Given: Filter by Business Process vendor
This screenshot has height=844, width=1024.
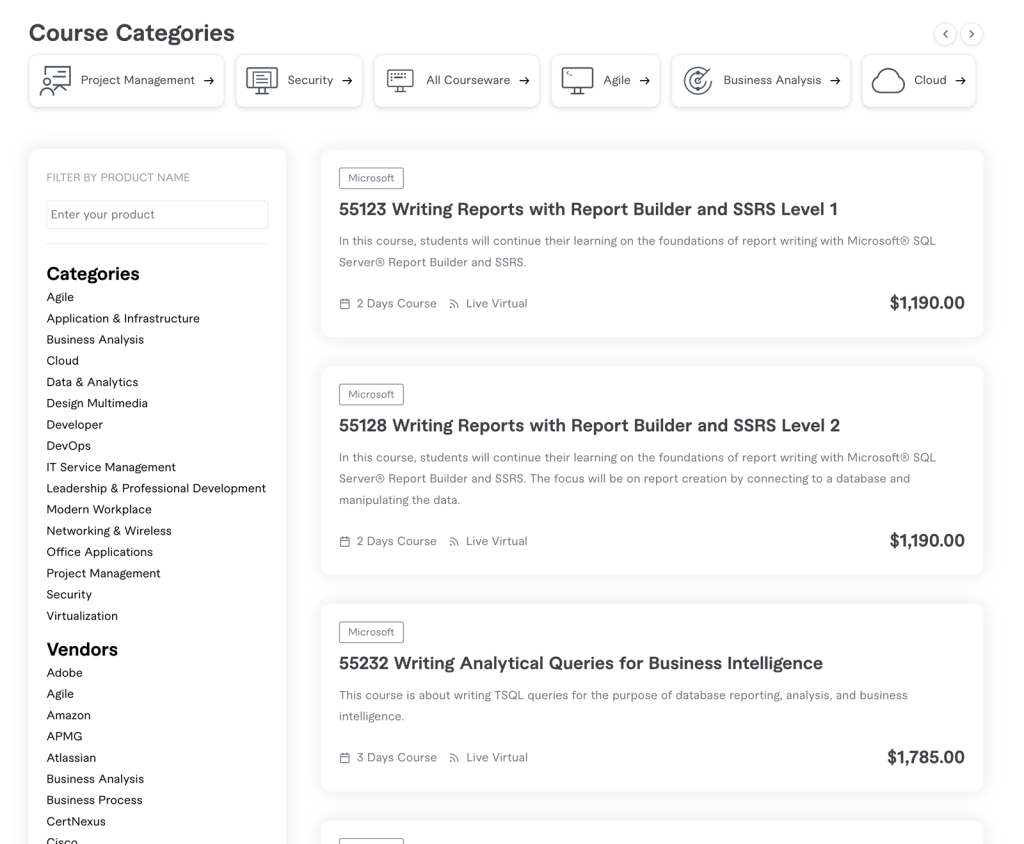Looking at the screenshot, I should (x=94, y=800).
